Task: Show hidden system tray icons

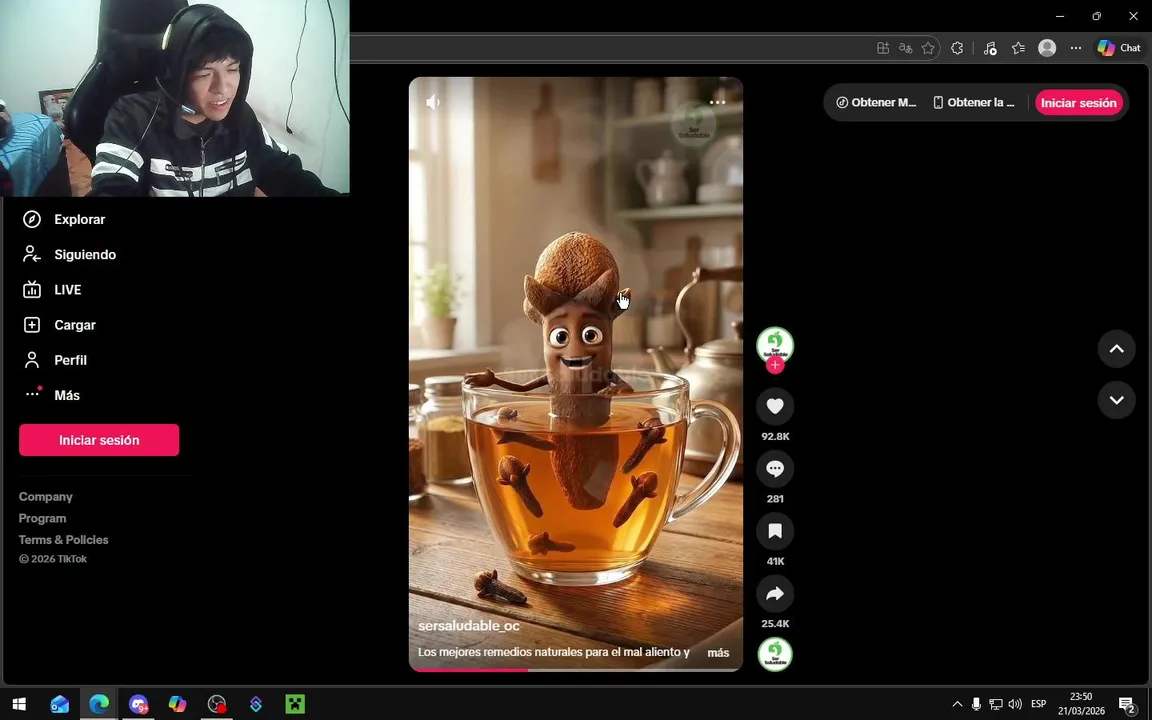Action: (x=957, y=704)
